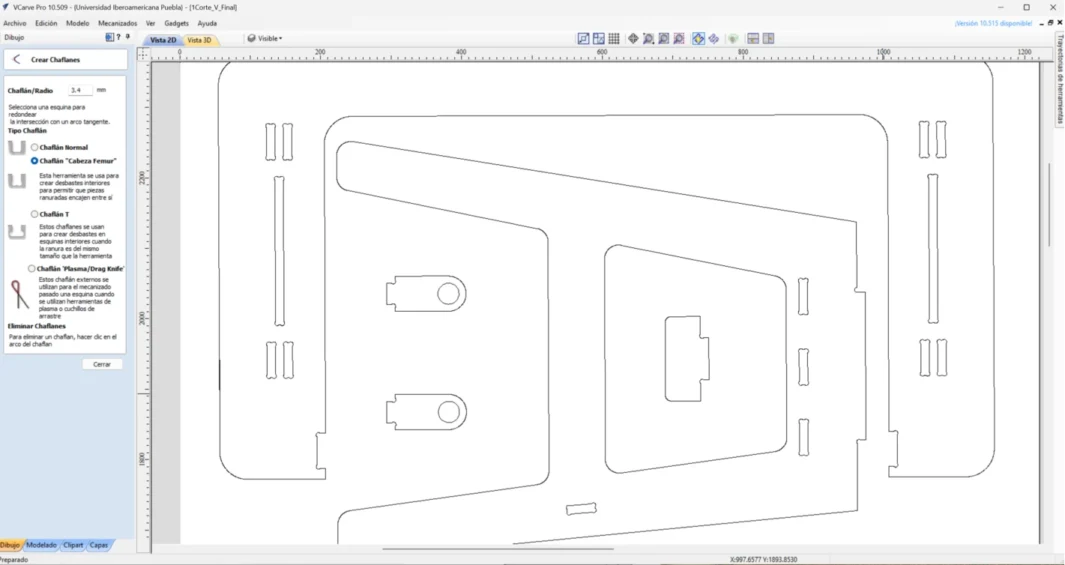Click the VCarve Pro title bar logo

[6, 7]
